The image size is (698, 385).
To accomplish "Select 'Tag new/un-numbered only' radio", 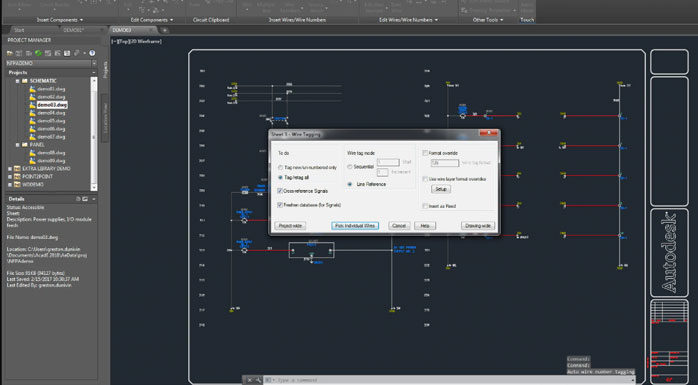I will [x=280, y=168].
